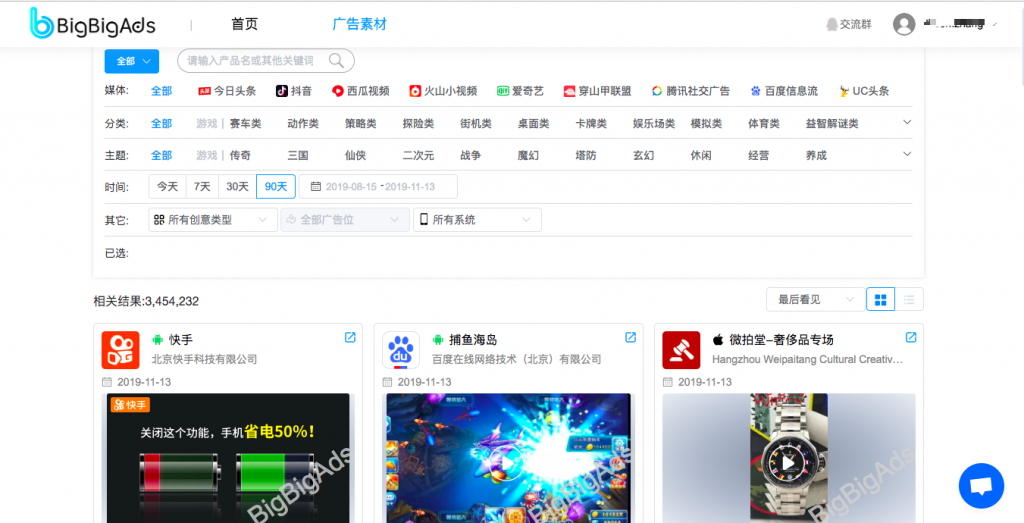Filter media by 腾讯社交广告
Viewport: 1024px width, 523px height.
click(x=691, y=91)
